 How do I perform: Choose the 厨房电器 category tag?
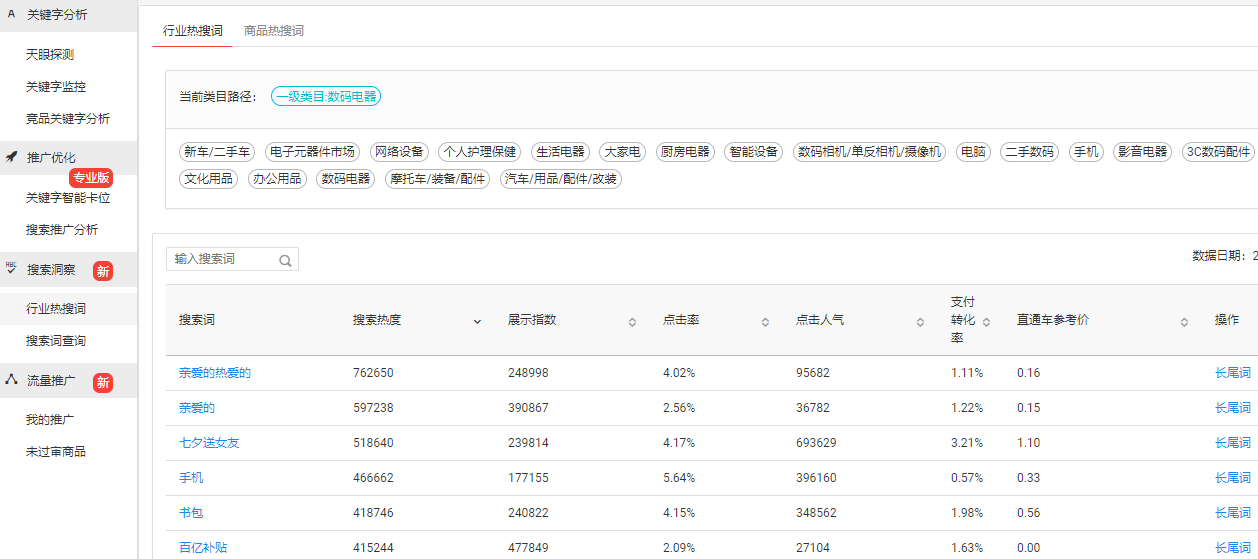click(x=685, y=152)
